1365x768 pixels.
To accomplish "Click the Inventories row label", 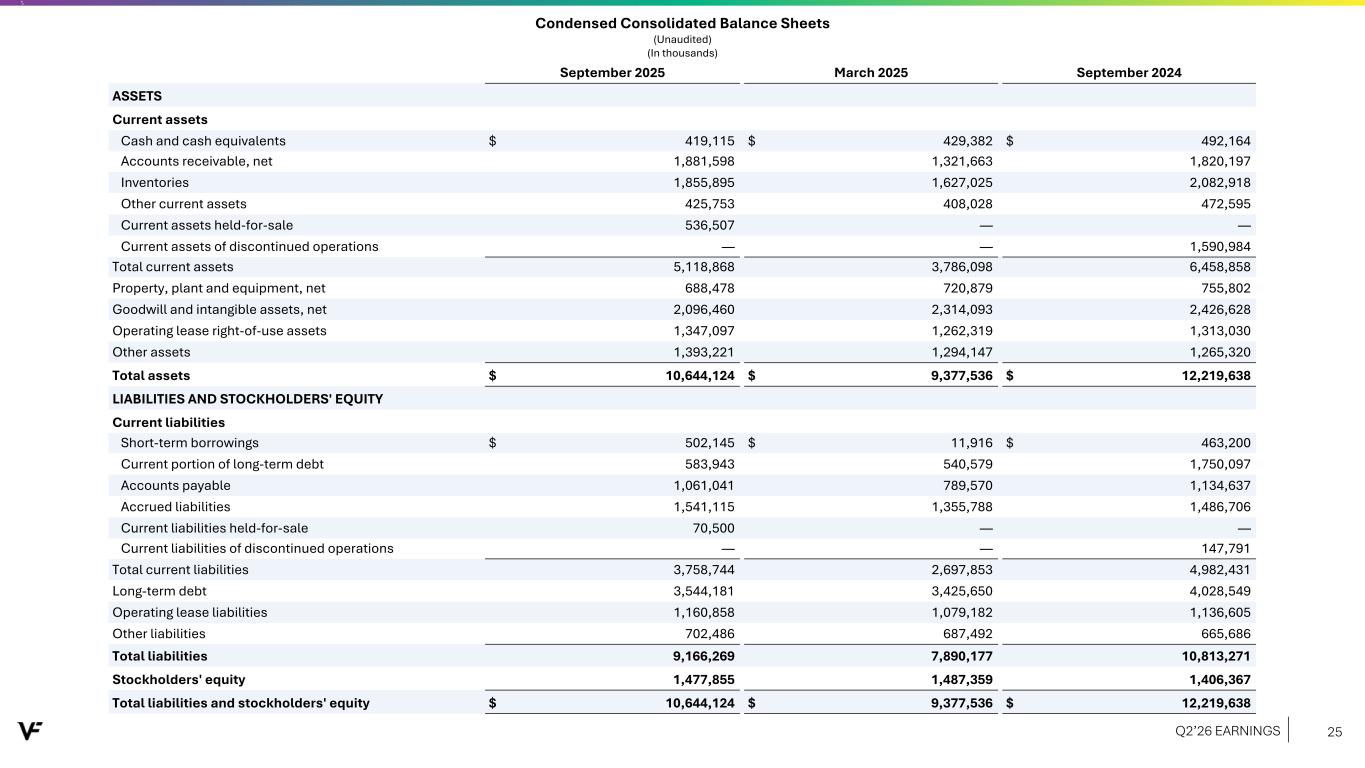I will (x=154, y=183).
